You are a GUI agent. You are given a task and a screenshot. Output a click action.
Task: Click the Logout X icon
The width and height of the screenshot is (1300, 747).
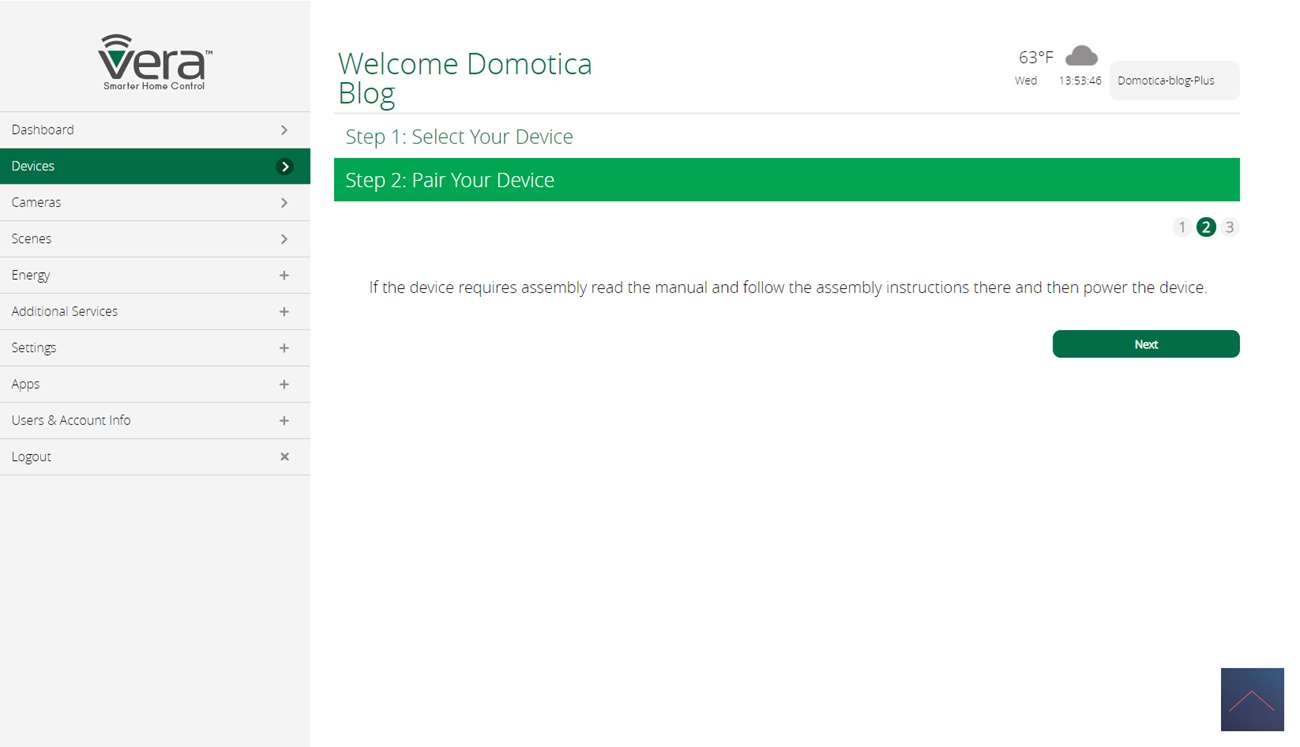click(x=284, y=457)
